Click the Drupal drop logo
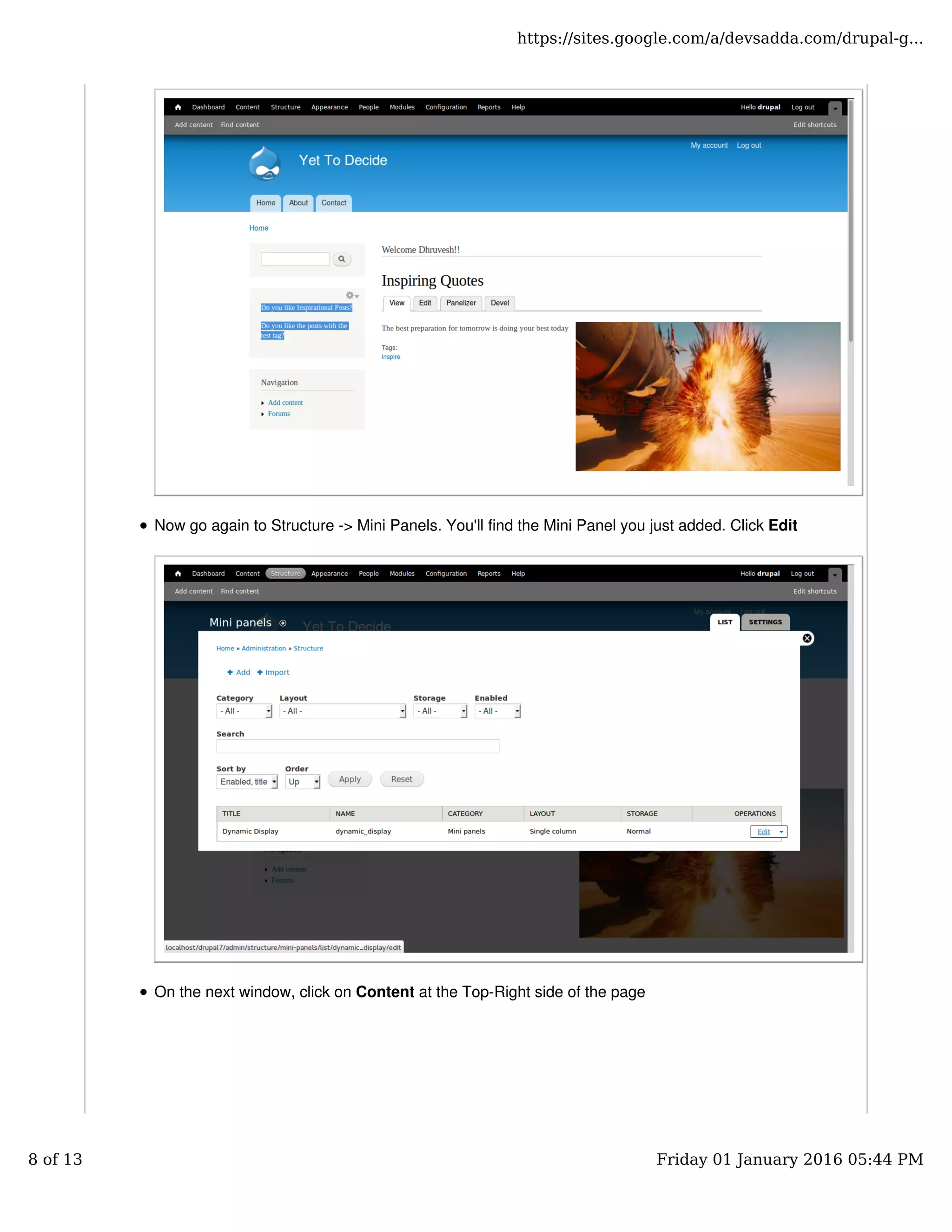 pyautogui.click(x=264, y=163)
